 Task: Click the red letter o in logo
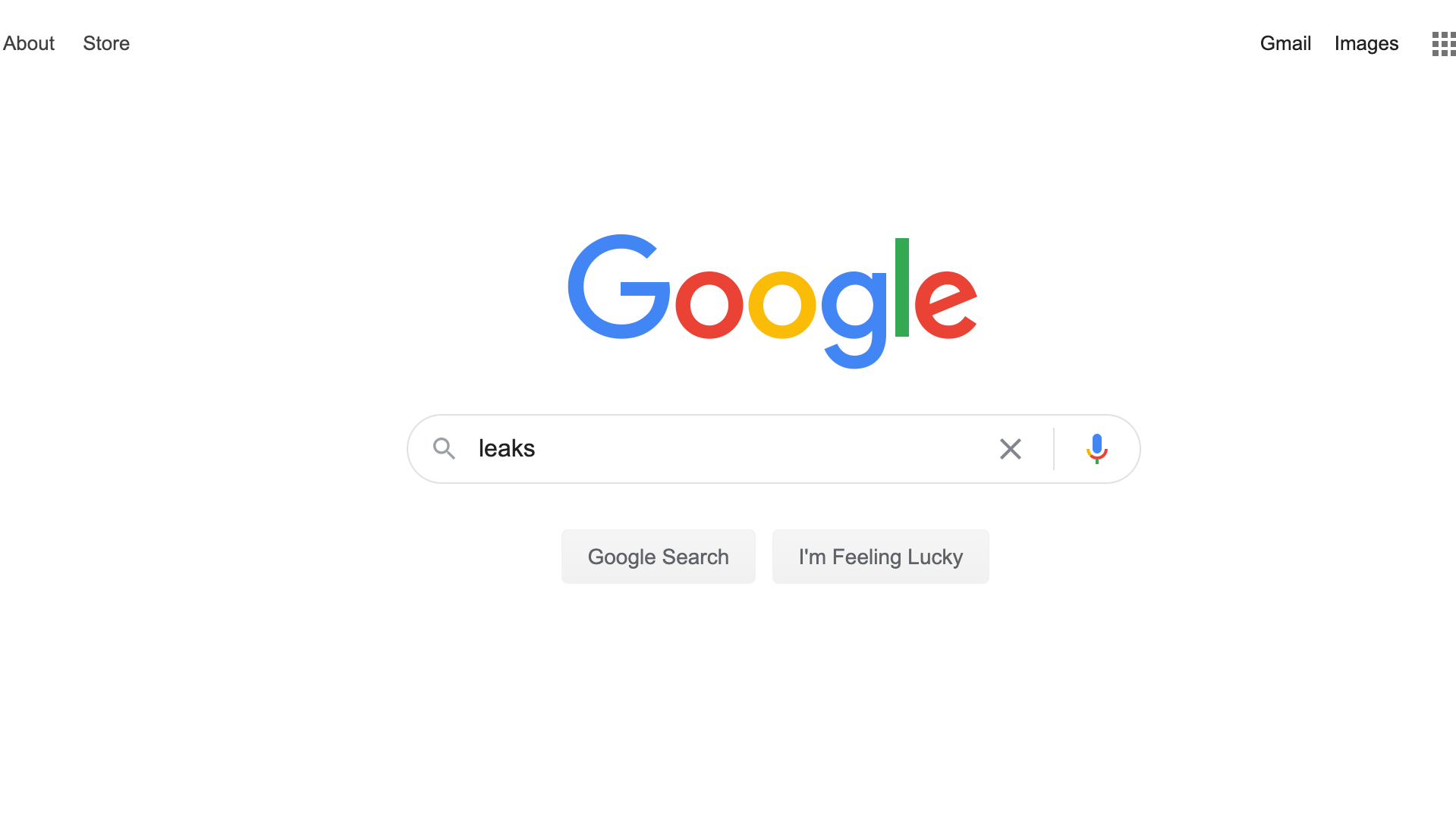click(x=709, y=304)
